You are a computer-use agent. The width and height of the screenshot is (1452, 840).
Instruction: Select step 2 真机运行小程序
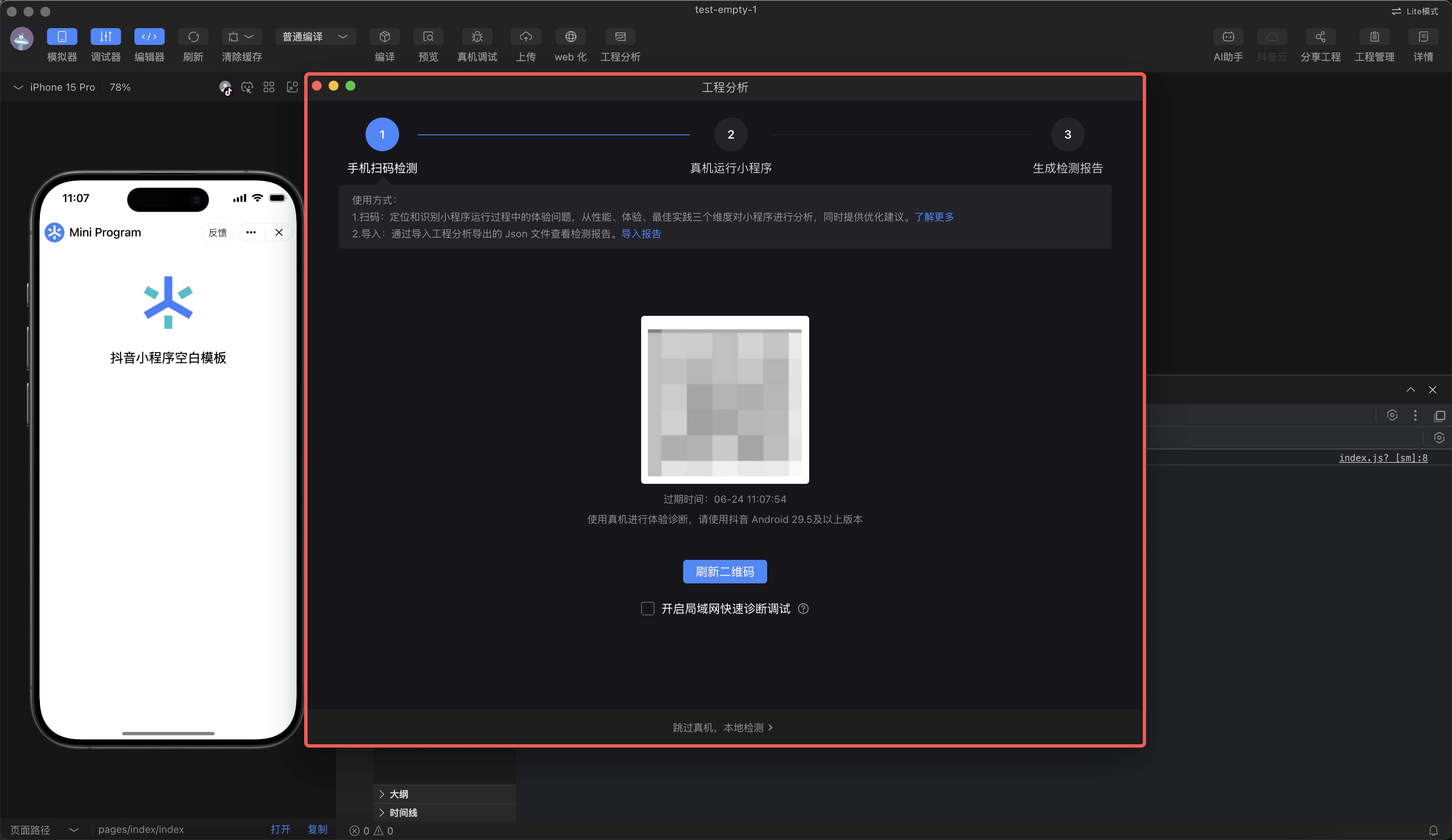click(731, 134)
